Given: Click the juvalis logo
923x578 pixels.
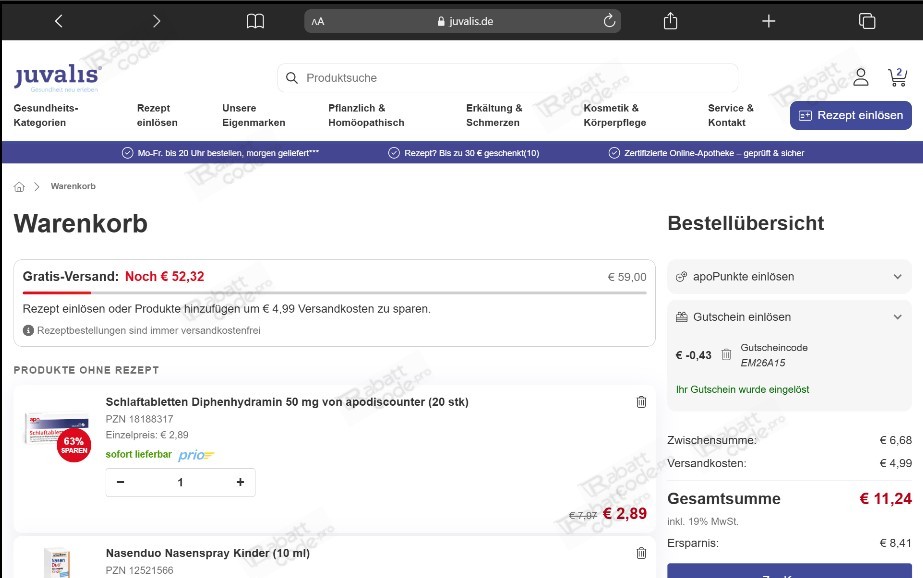Looking at the screenshot, I should click(57, 77).
